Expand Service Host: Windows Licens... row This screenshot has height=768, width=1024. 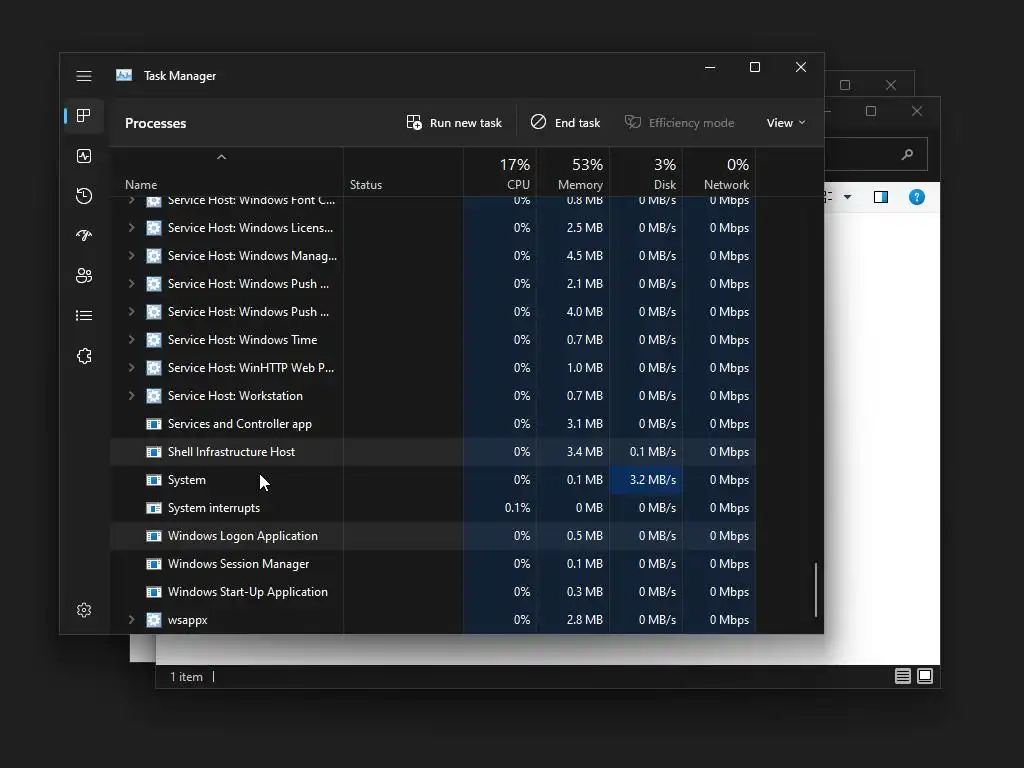click(x=131, y=227)
